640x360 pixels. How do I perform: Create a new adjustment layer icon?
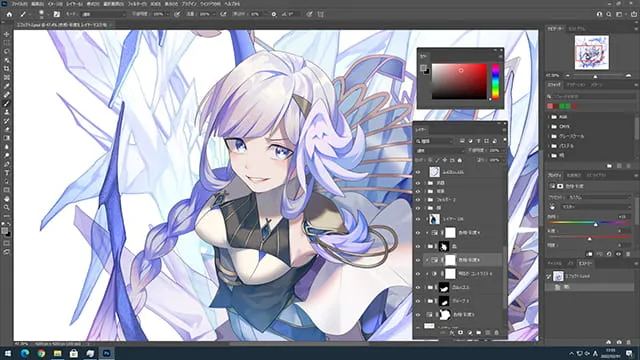469,333
